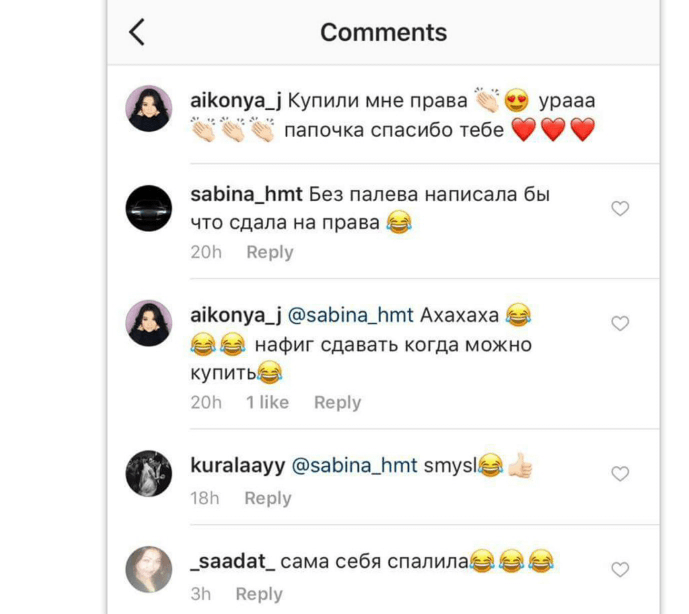Open aikonya_j's avatar beside the reply comment
Image resolution: width=689 pixels, height=614 pixels.
point(149,323)
